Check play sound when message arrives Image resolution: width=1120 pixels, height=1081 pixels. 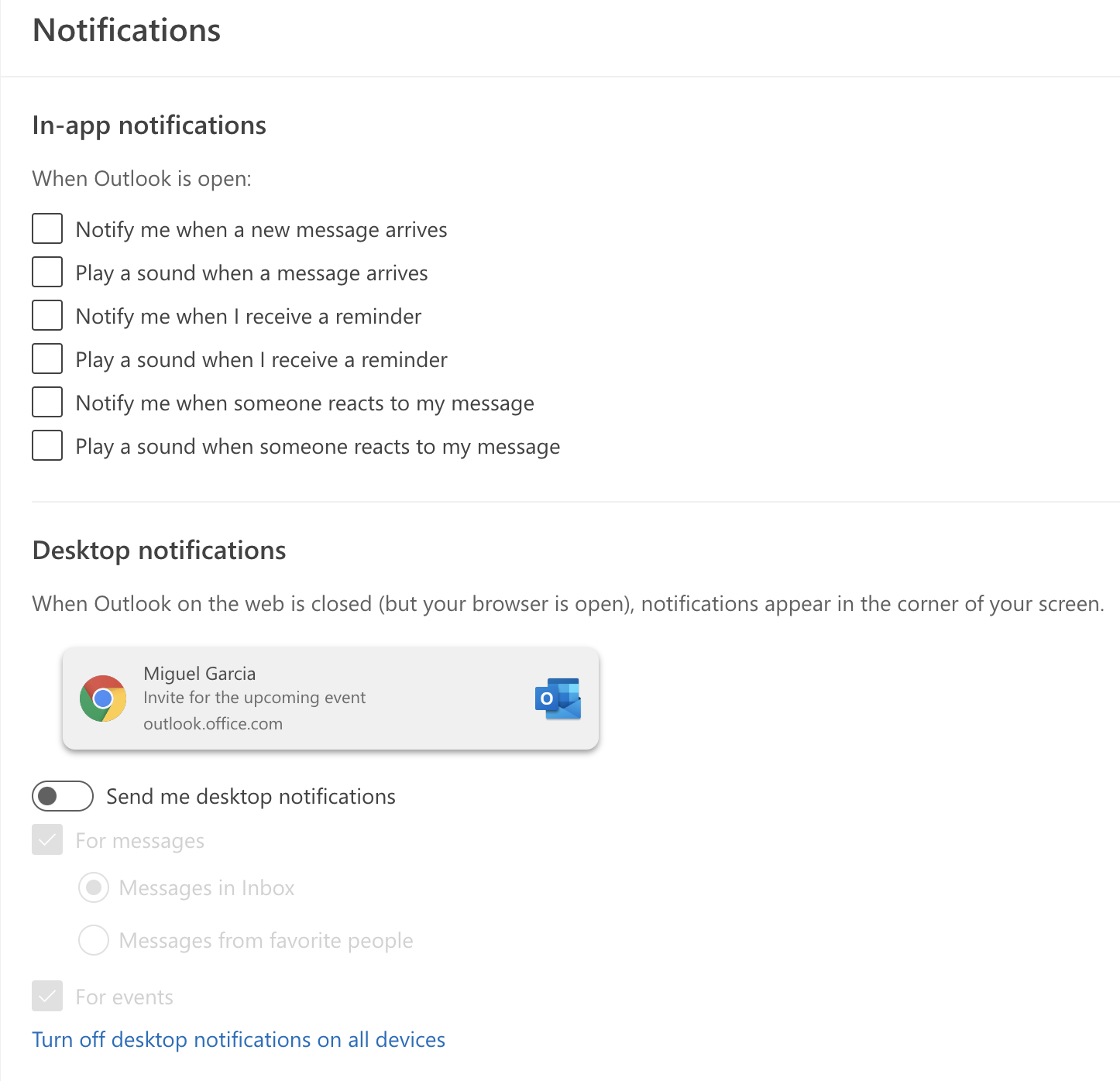(47, 273)
